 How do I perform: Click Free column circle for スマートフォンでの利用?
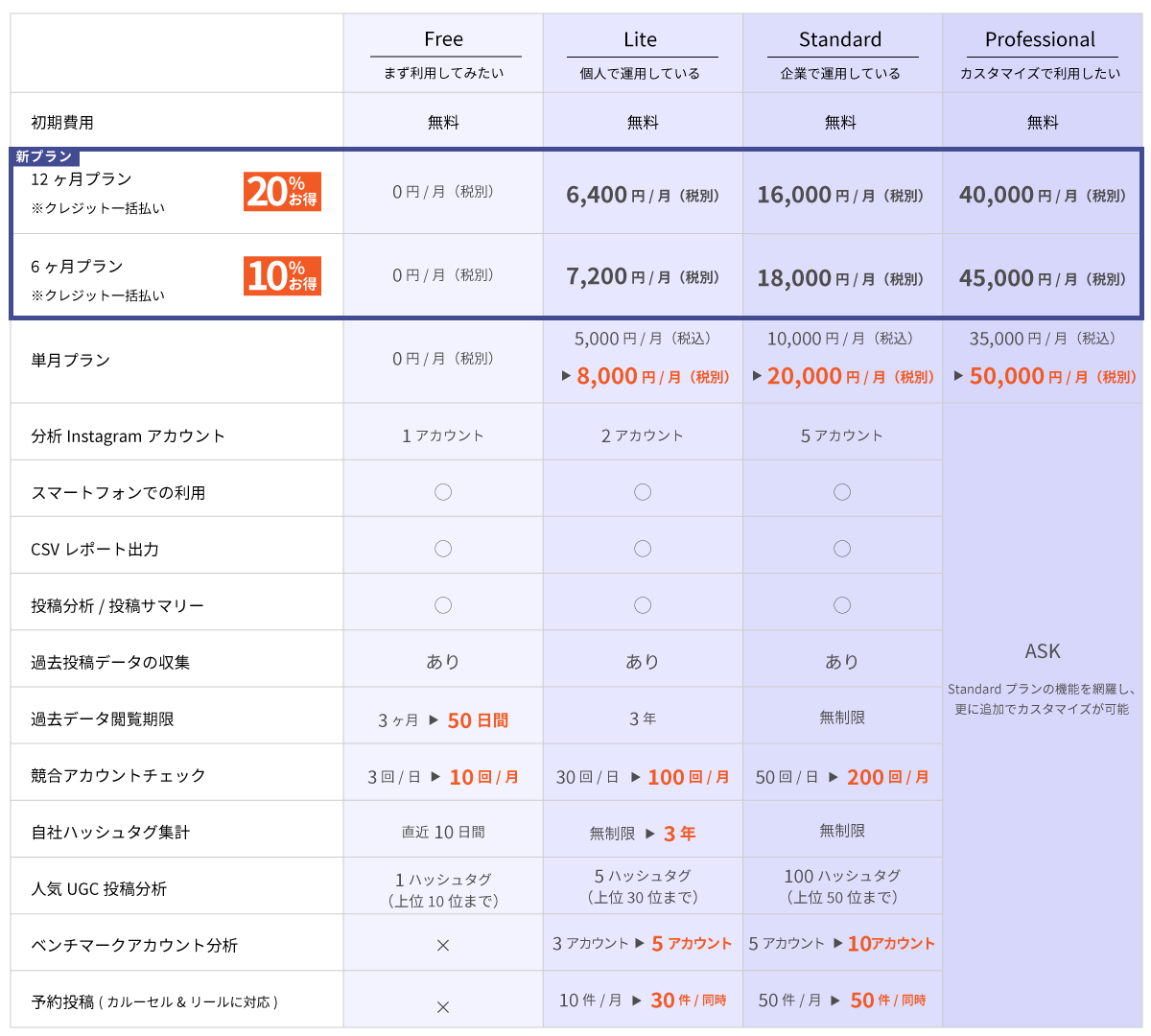(443, 492)
